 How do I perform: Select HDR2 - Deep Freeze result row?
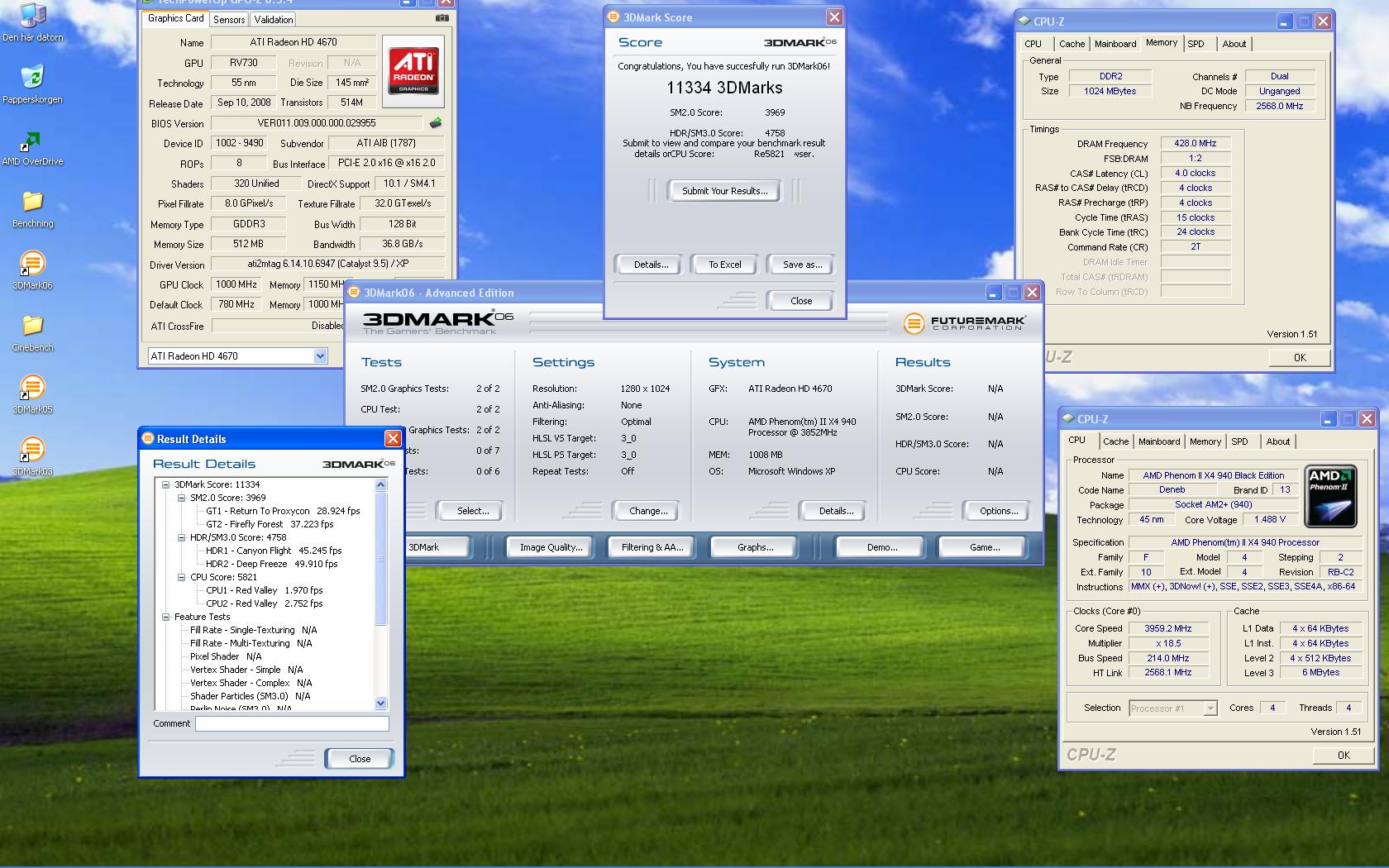[x=271, y=564]
